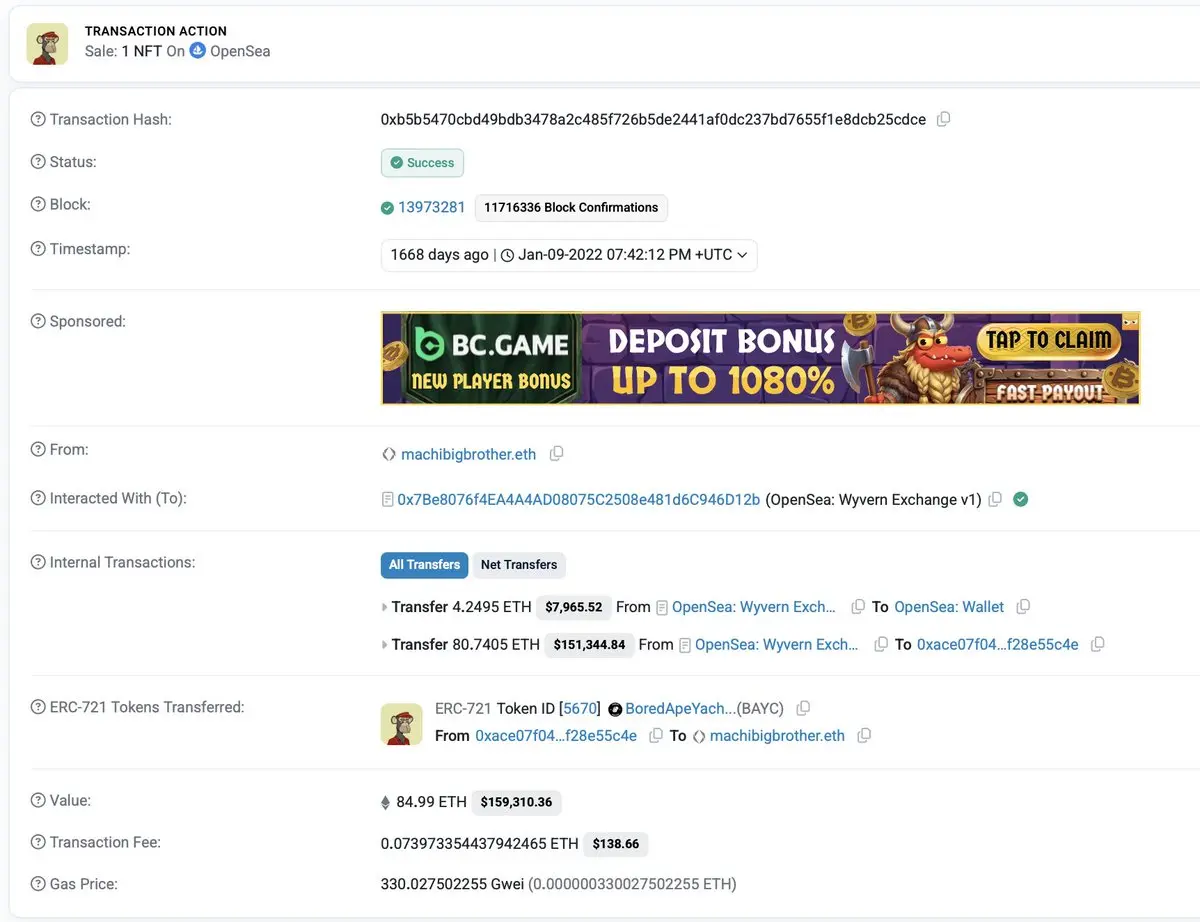
Task: Open help icon beside Timestamp
Action: 38,249
